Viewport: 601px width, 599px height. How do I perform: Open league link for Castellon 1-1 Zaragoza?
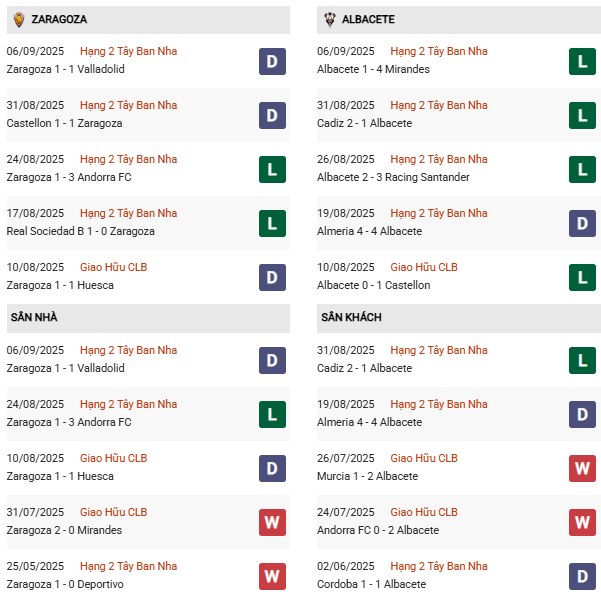coord(128,105)
